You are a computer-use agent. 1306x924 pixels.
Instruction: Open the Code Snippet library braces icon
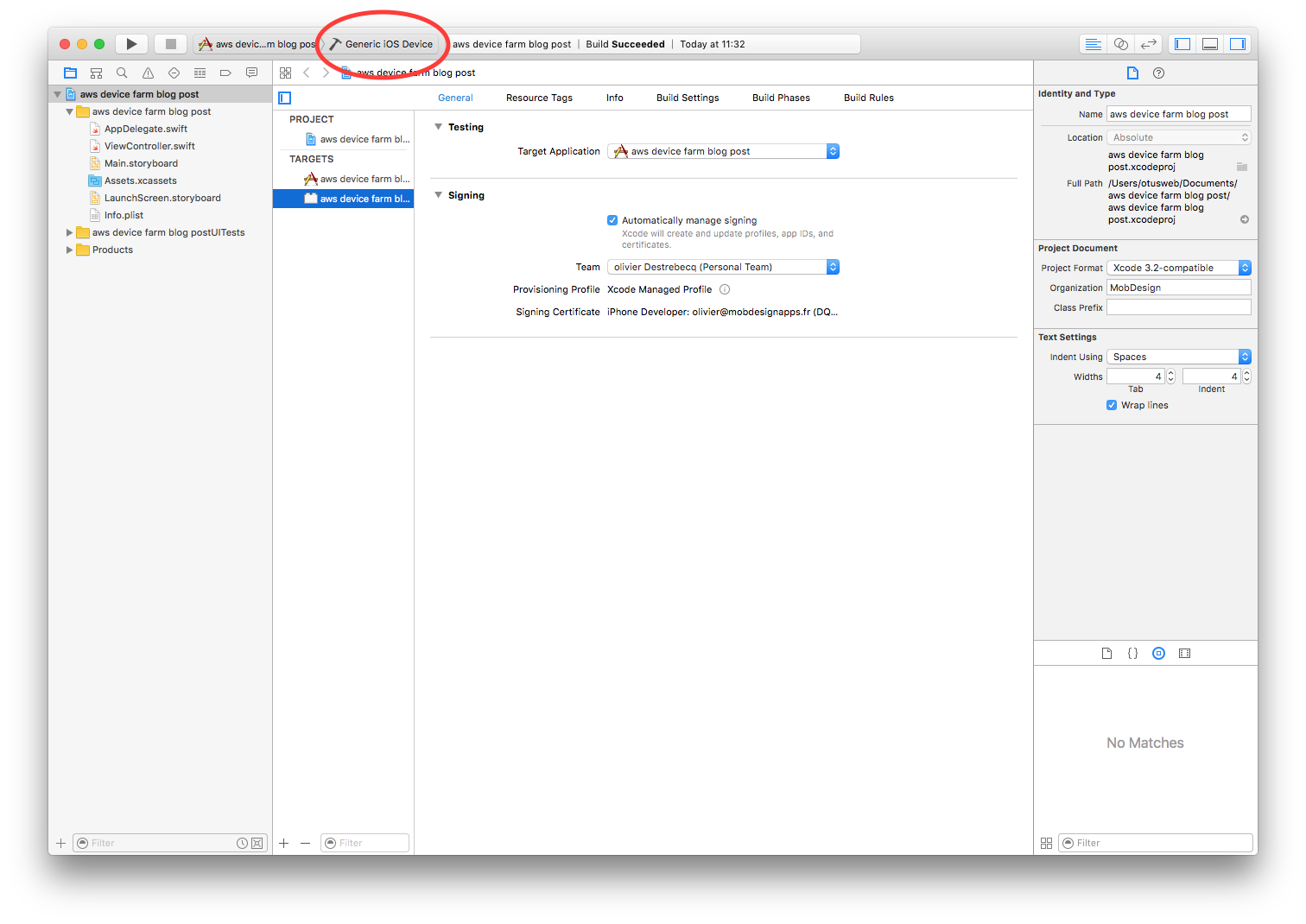point(1132,653)
